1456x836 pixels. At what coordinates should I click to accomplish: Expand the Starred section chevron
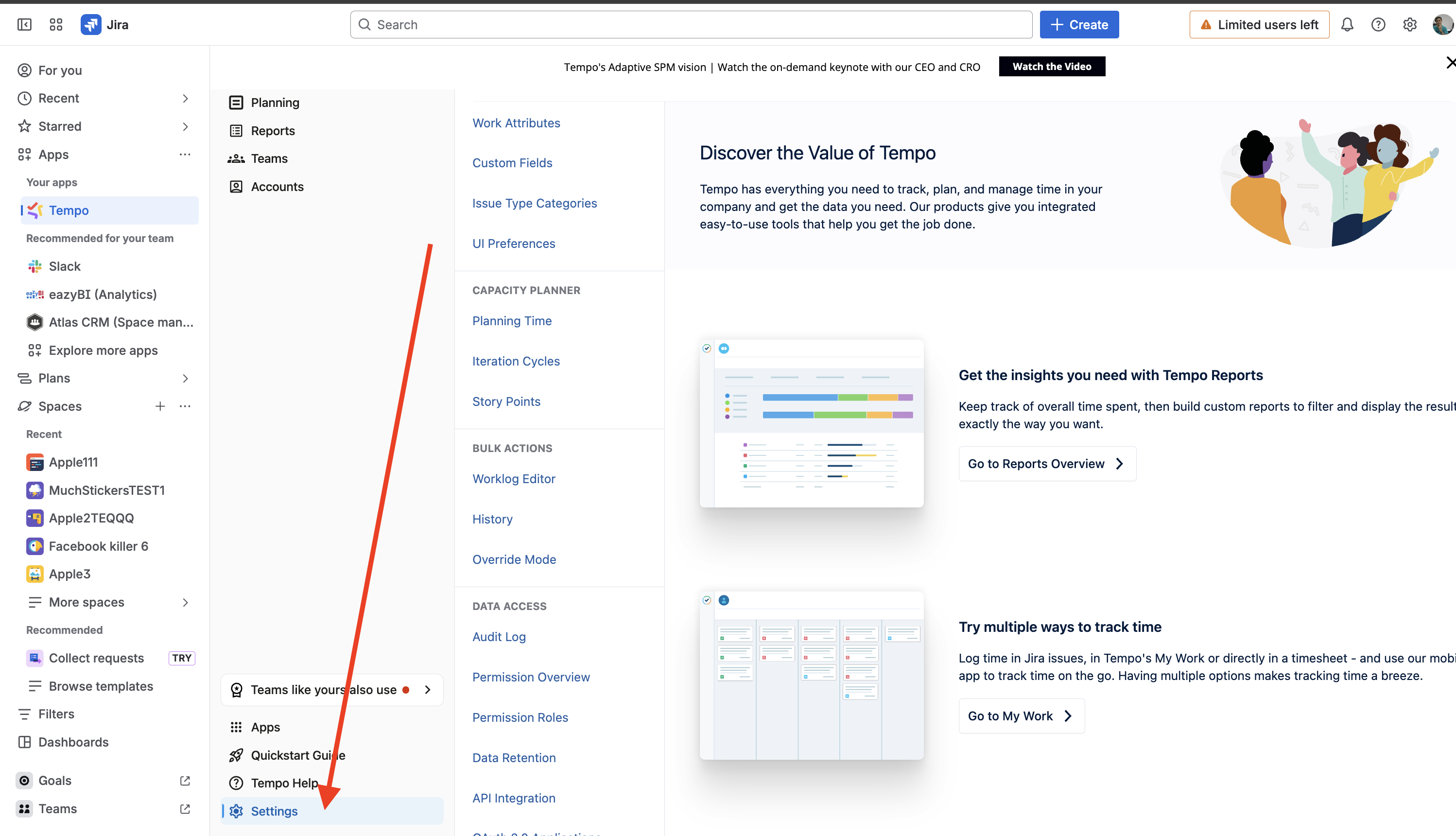[x=185, y=126]
